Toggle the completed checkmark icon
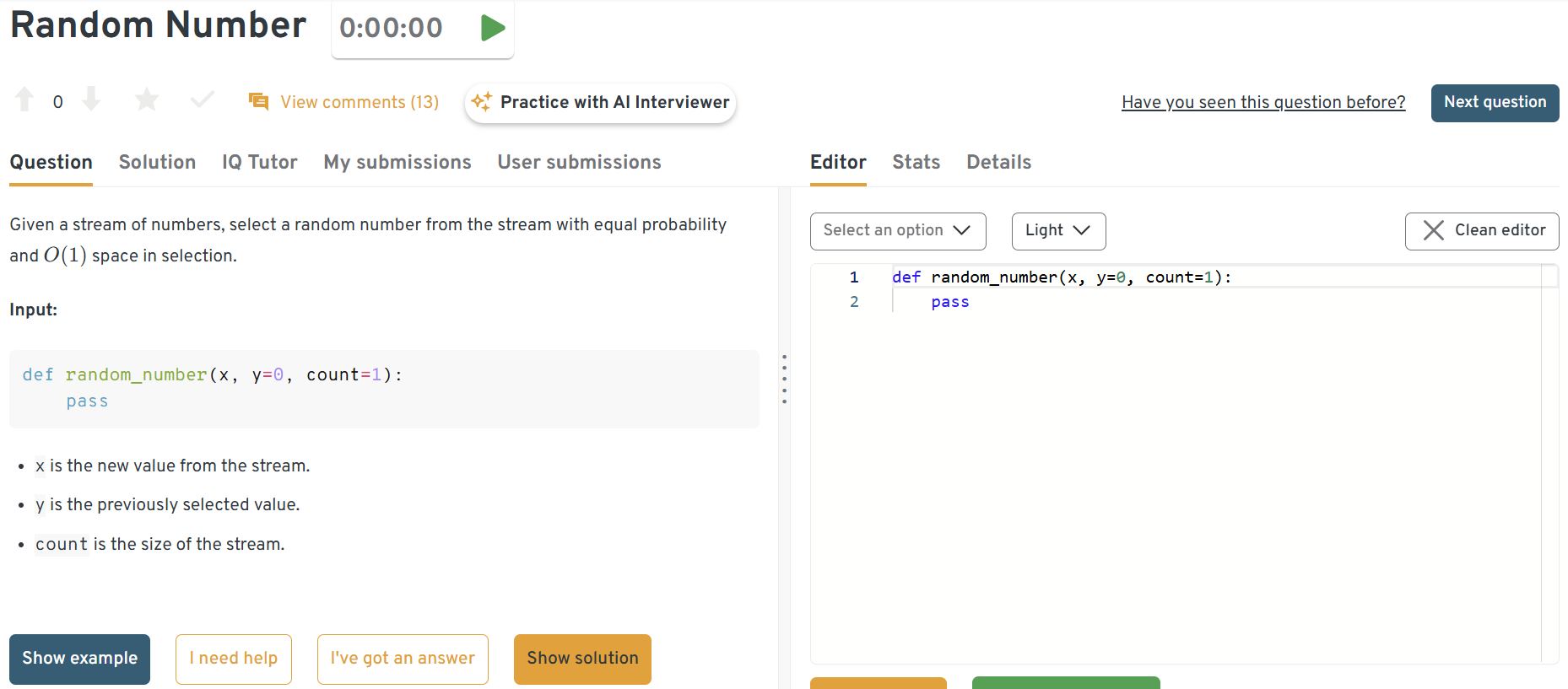This screenshot has width=1568, height=689. pos(203,100)
